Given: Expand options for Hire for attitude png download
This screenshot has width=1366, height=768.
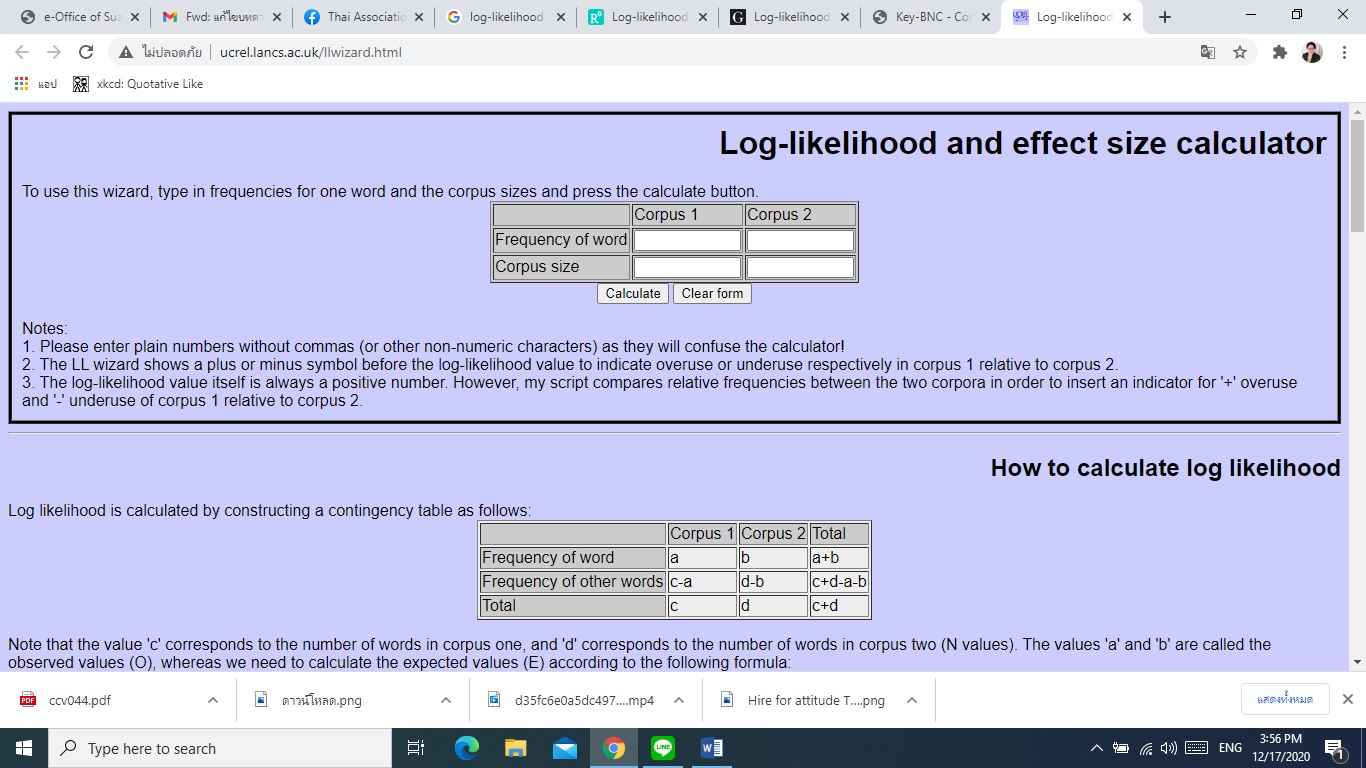Looking at the screenshot, I should tap(912, 700).
